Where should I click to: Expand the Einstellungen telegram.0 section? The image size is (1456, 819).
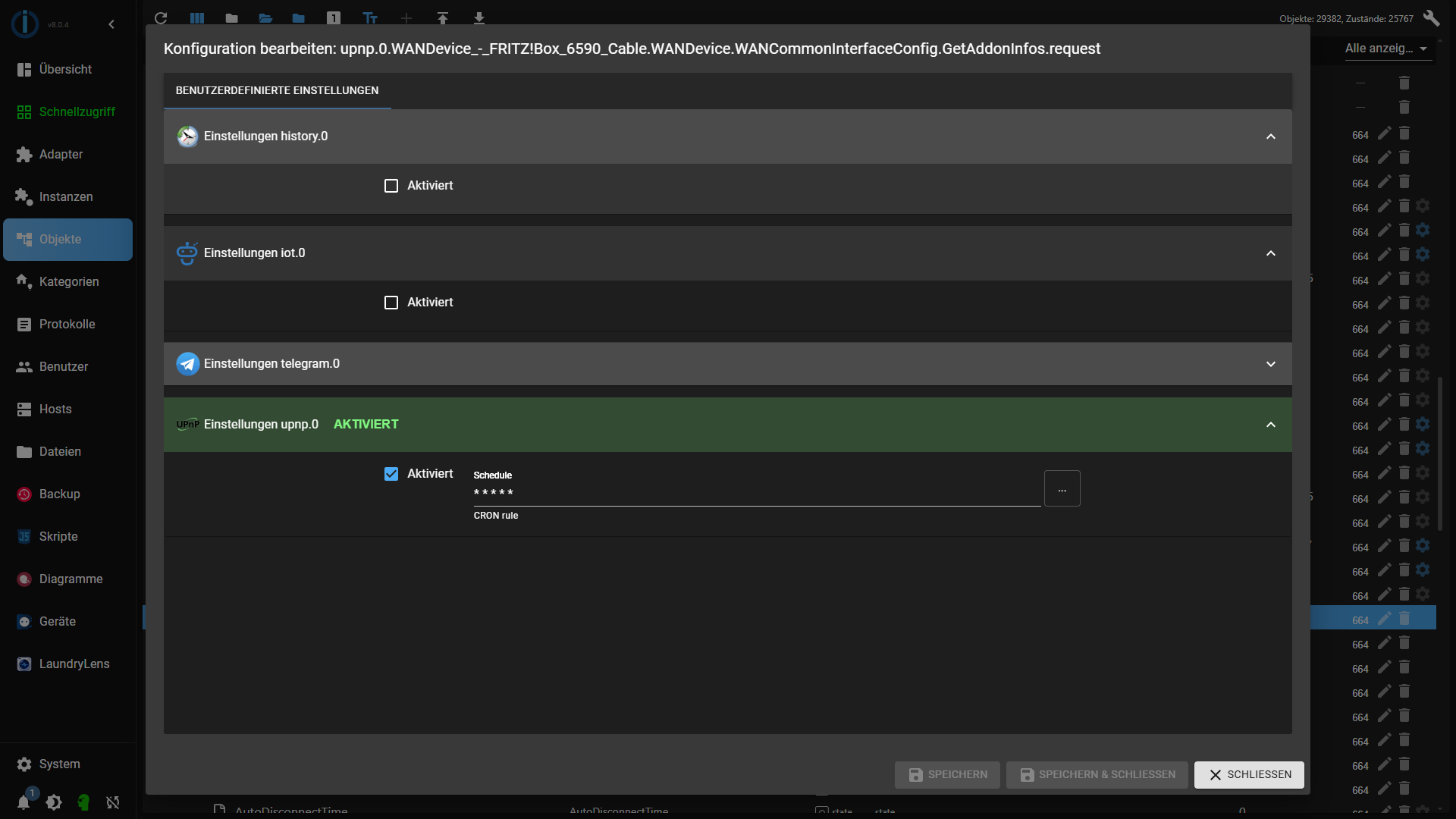pyautogui.click(x=1271, y=364)
